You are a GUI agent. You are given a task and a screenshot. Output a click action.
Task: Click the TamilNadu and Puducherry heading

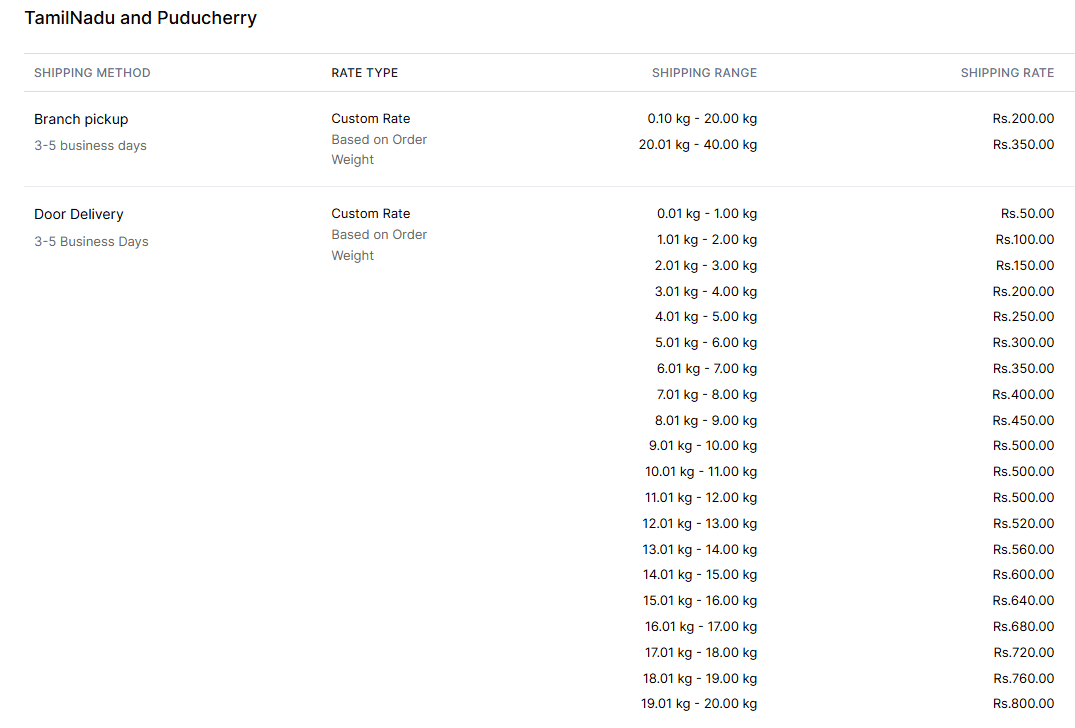[140, 18]
